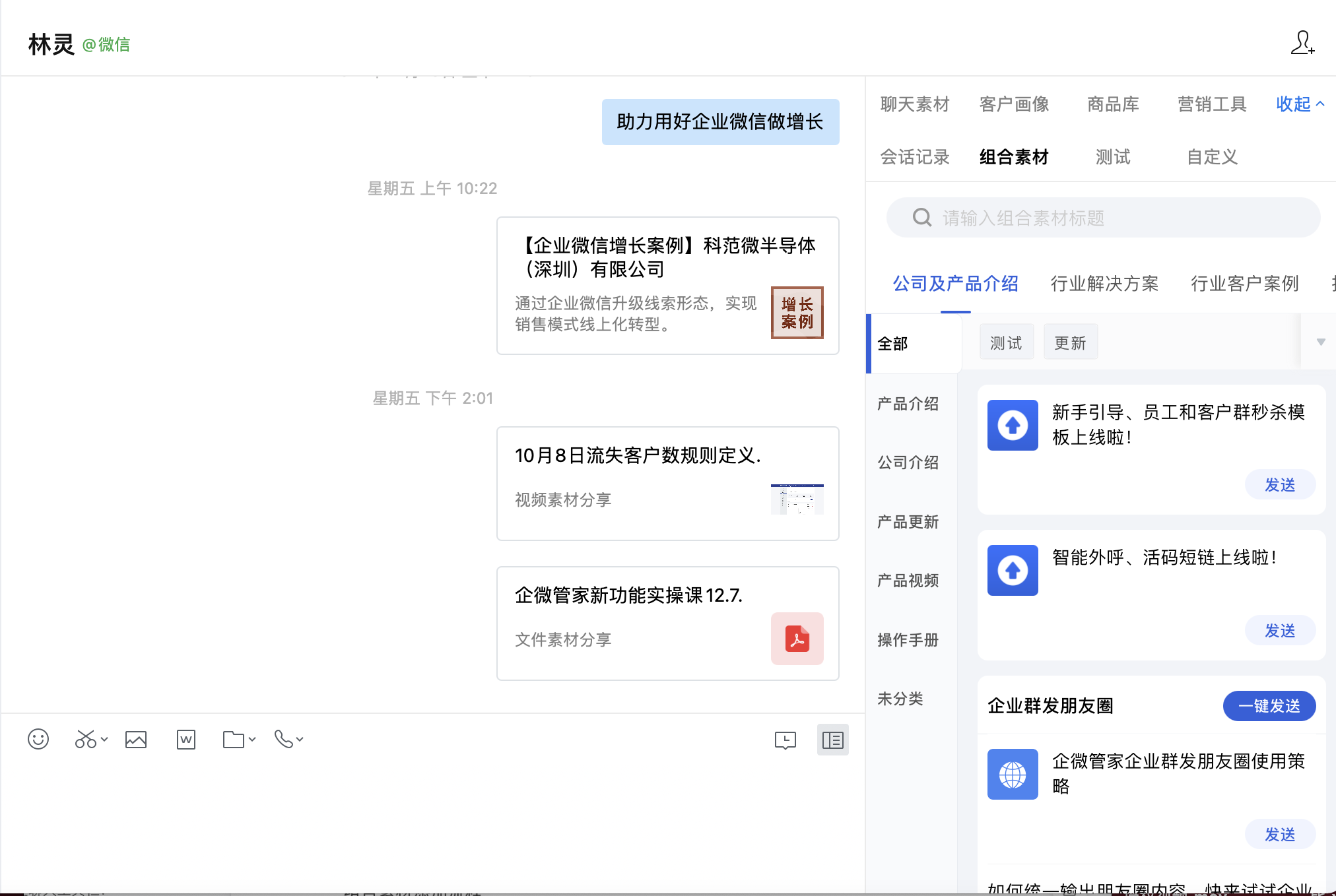Click the globe icon of 企业群发朋友圈使用策略

[x=1013, y=774]
